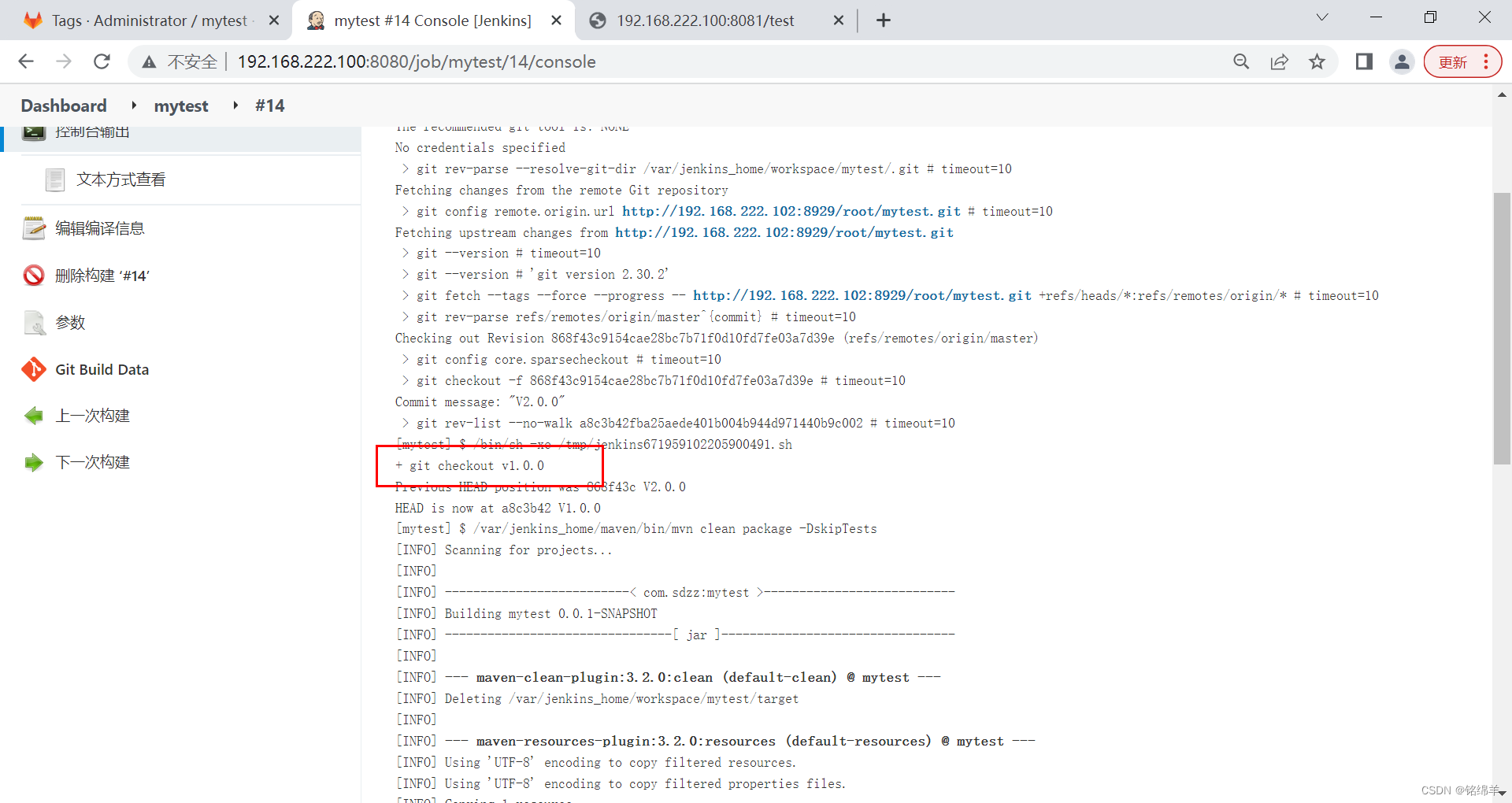Open the Chrome profile avatar
Viewport: 1512px width, 803px height.
1402,61
